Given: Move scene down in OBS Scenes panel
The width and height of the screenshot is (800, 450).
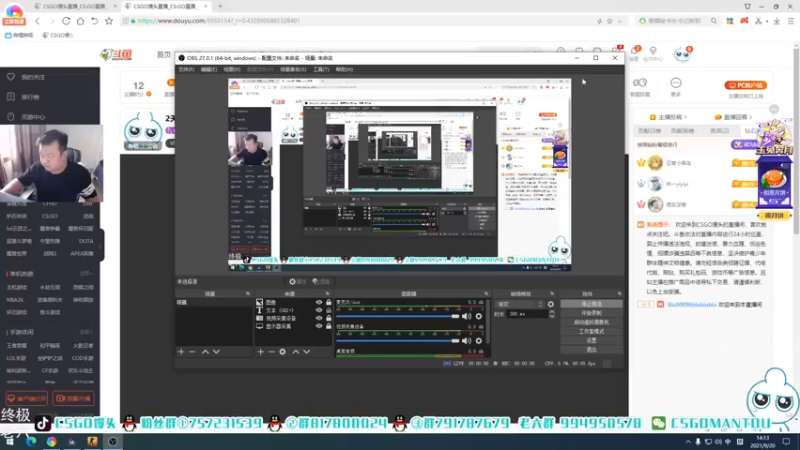Looking at the screenshot, I should (216, 352).
